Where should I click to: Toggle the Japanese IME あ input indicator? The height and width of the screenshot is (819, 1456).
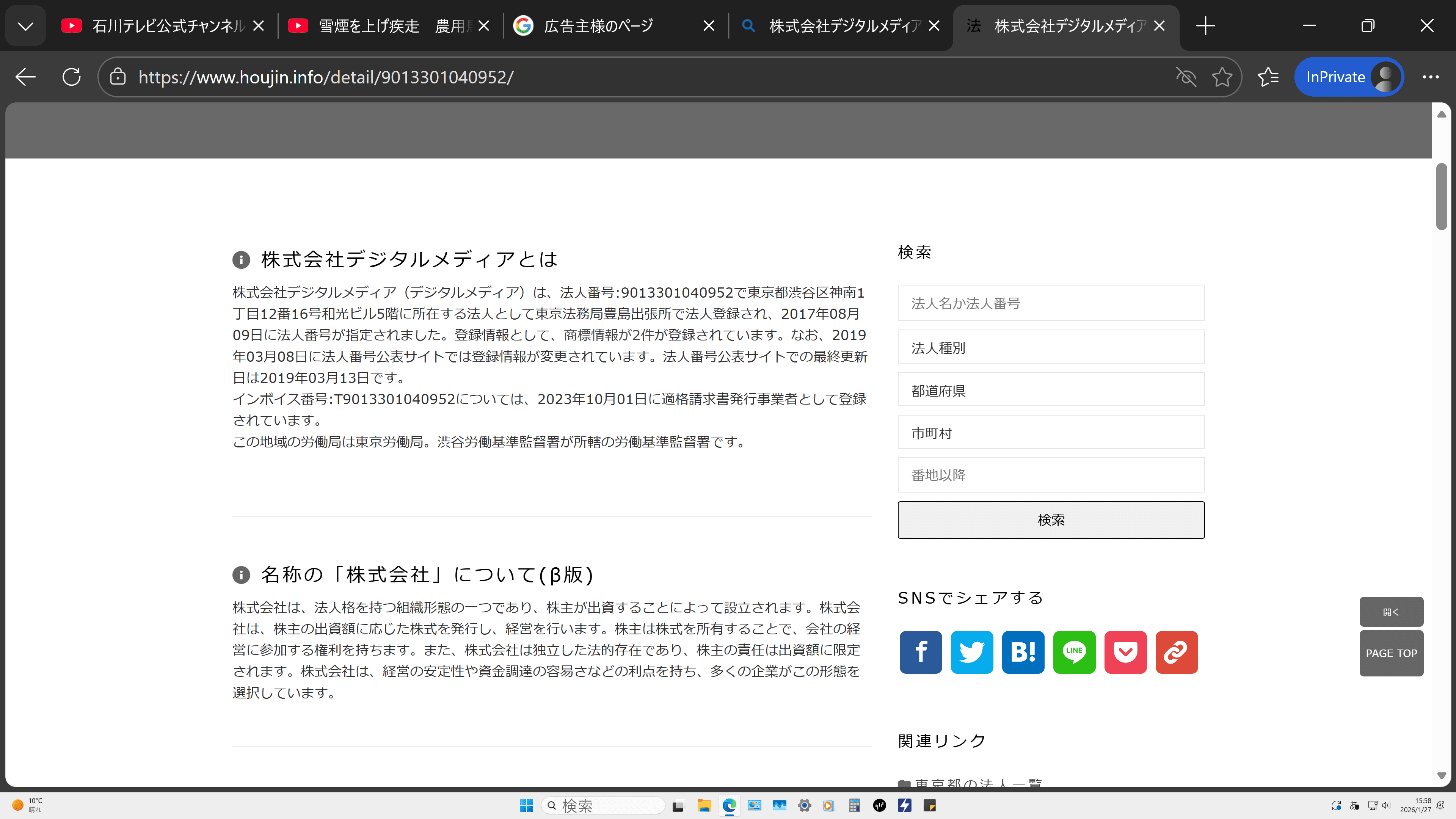1354,805
